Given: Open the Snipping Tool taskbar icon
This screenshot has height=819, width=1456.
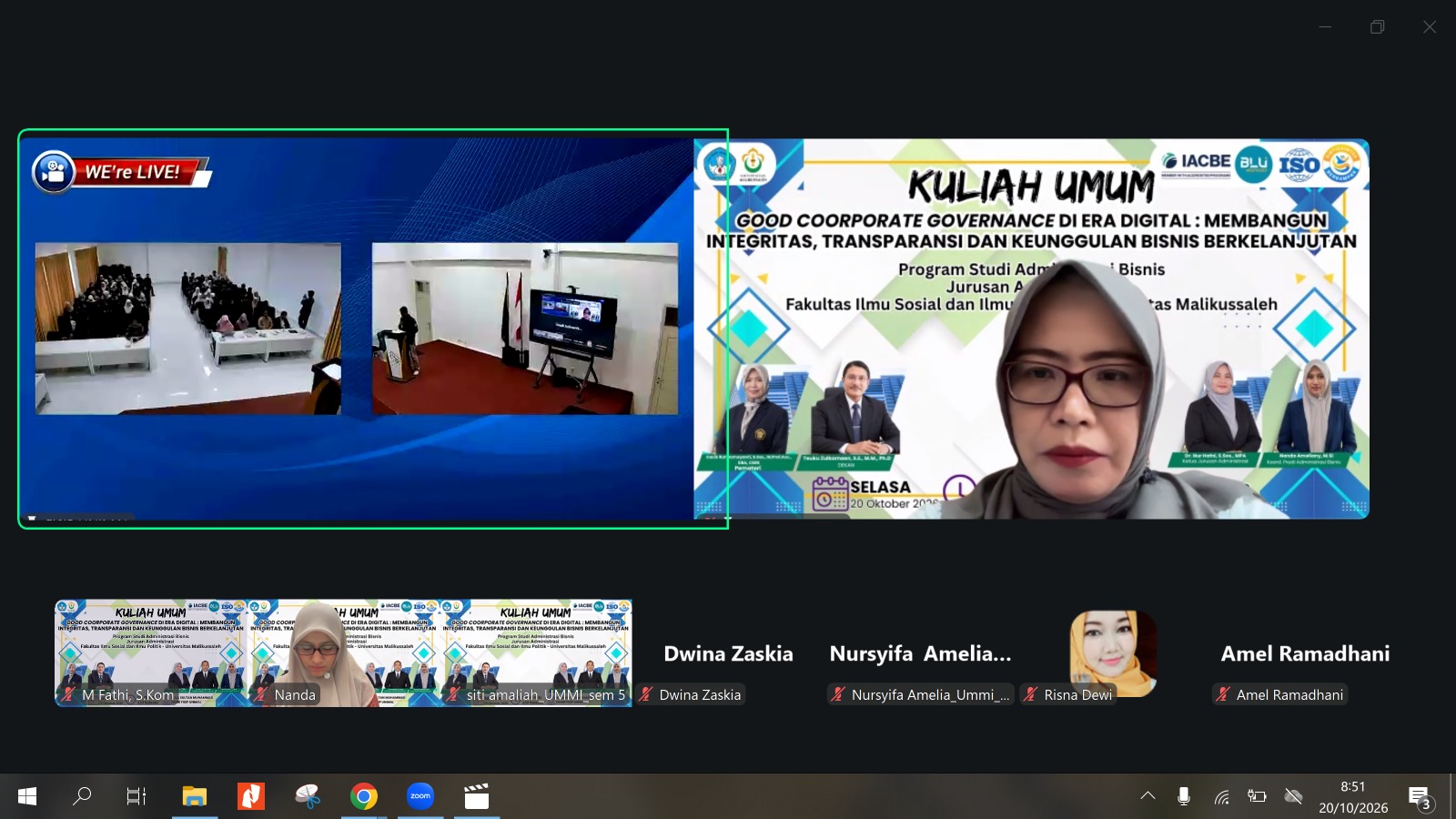Looking at the screenshot, I should (308, 797).
